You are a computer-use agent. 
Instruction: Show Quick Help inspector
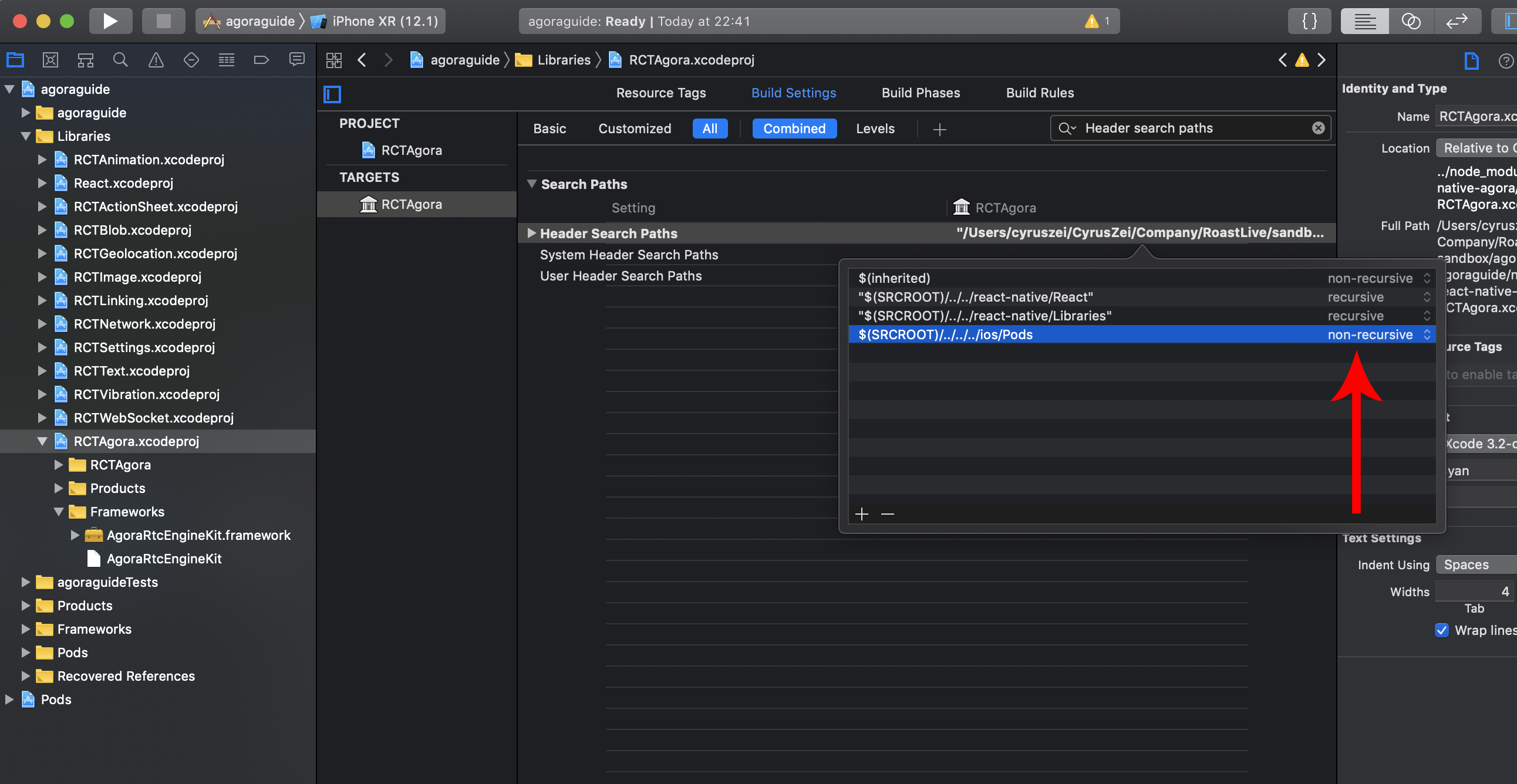coord(1505,60)
